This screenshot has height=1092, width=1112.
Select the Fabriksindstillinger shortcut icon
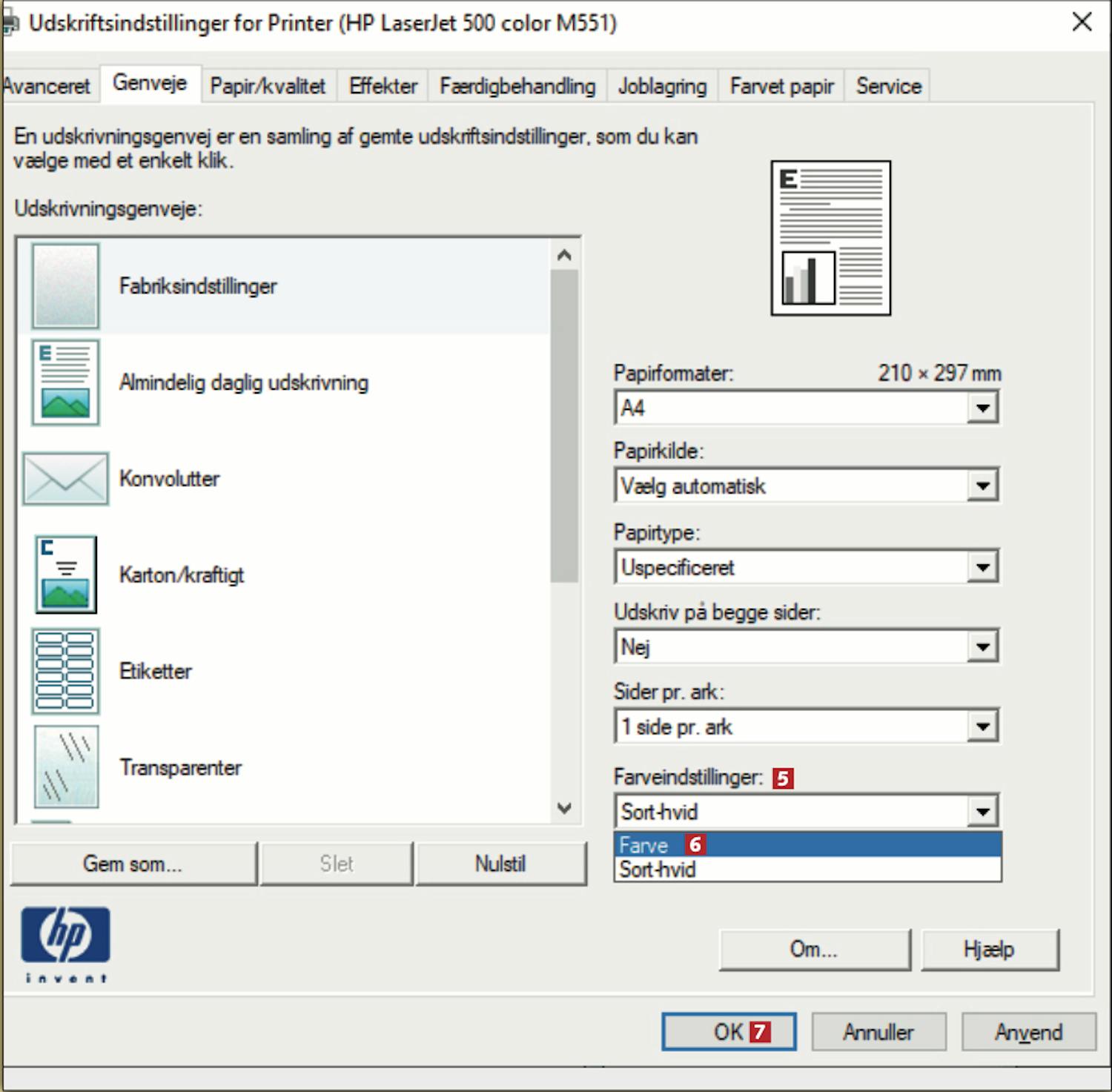tap(65, 286)
